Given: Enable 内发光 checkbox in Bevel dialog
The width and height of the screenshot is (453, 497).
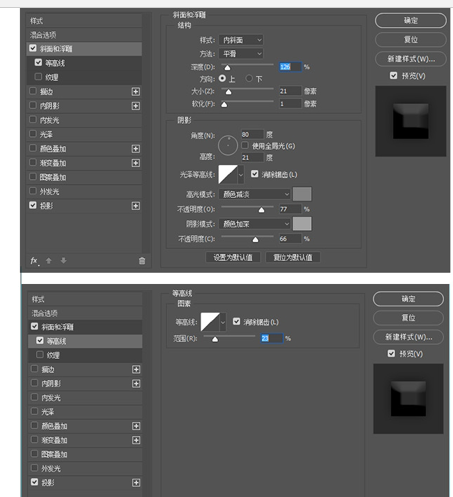Looking at the screenshot, I should point(33,120).
